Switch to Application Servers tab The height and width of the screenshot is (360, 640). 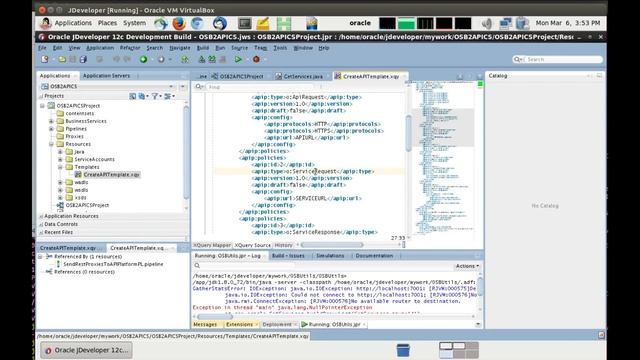[106, 76]
